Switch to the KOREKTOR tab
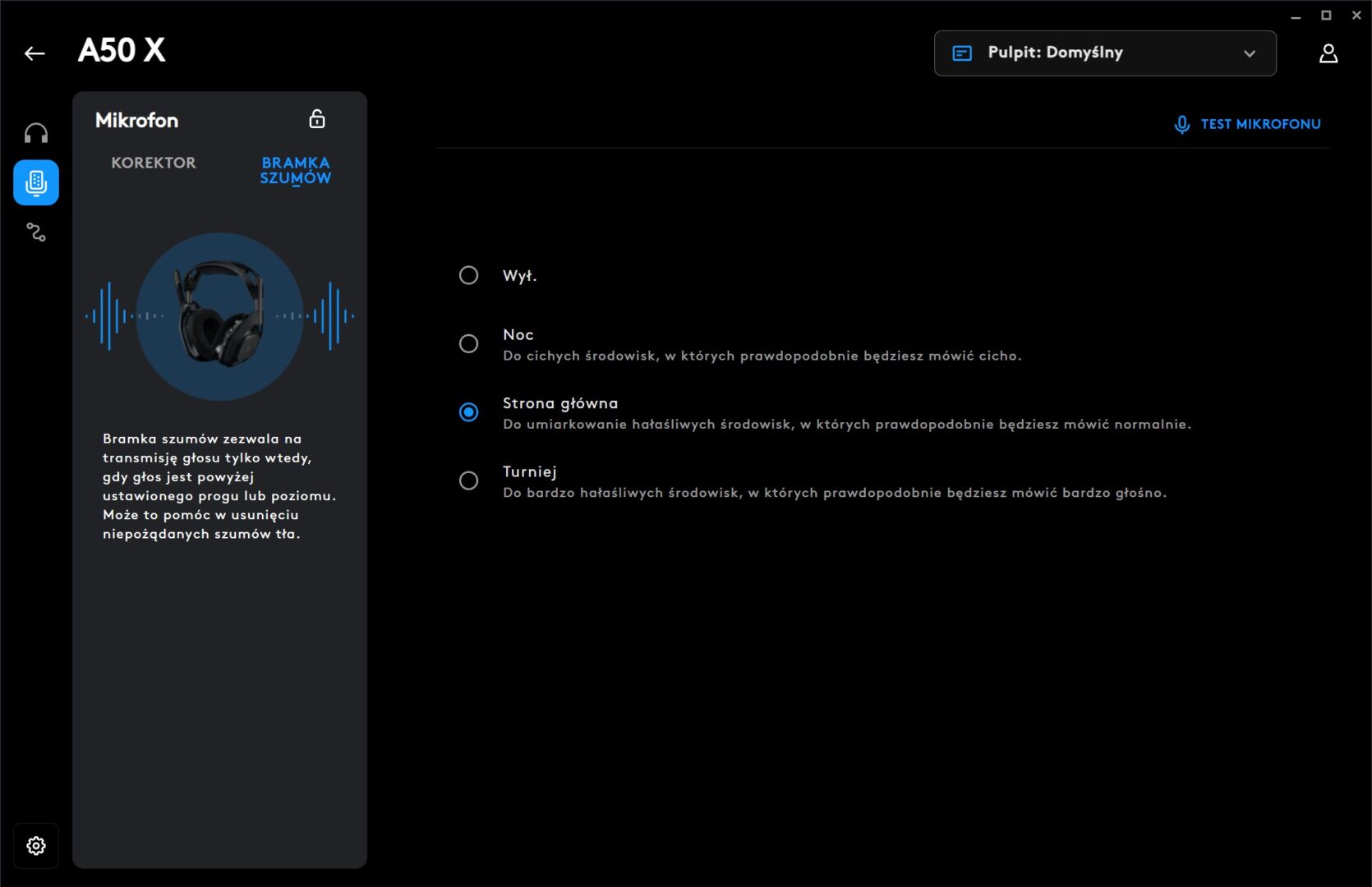Viewport: 1372px width, 887px height. (154, 163)
